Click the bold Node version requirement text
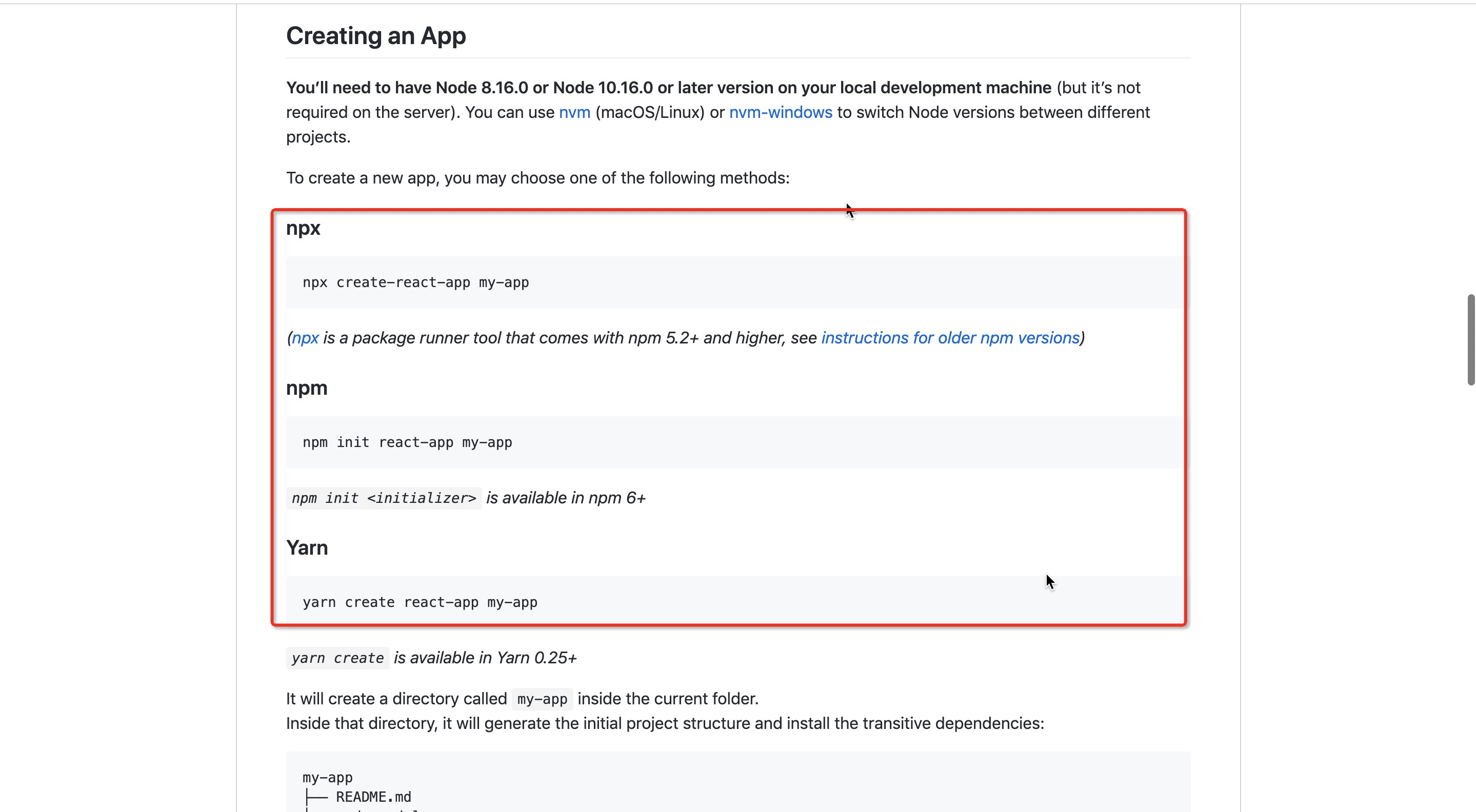Viewport: 1476px width, 812px height. (668, 88)
